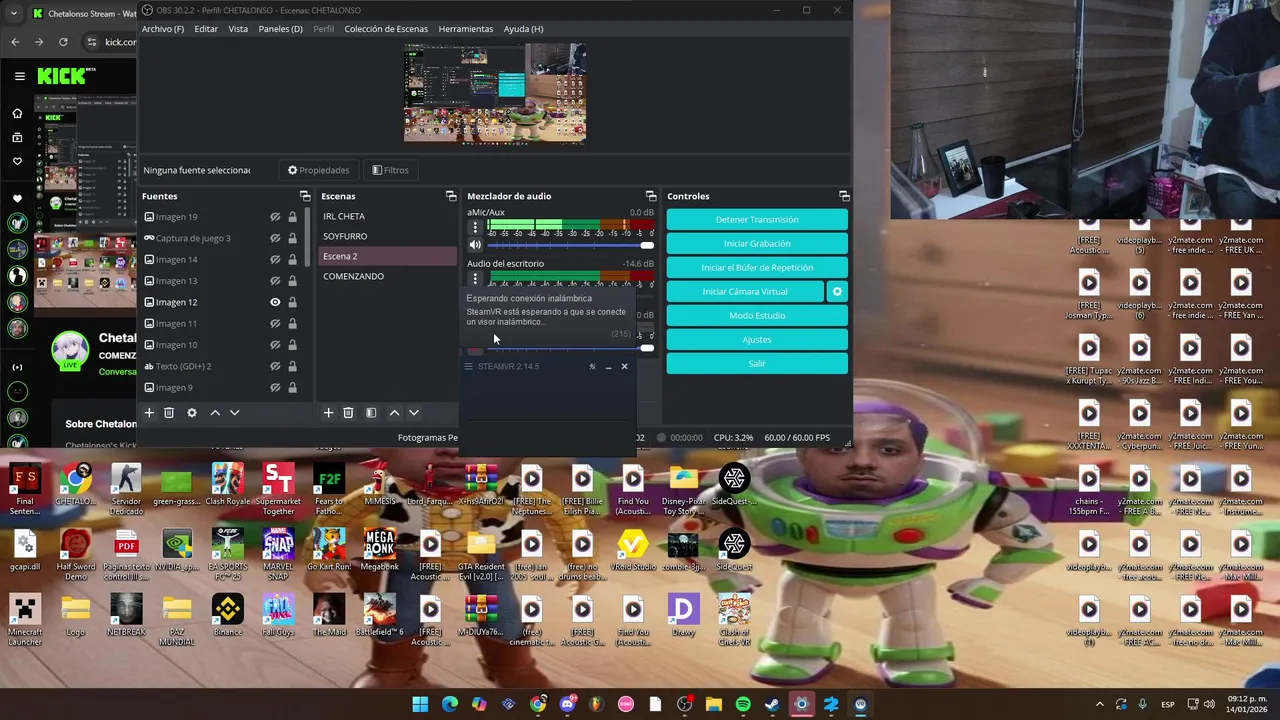Show the Imagen 13 source

click(275, 281)
